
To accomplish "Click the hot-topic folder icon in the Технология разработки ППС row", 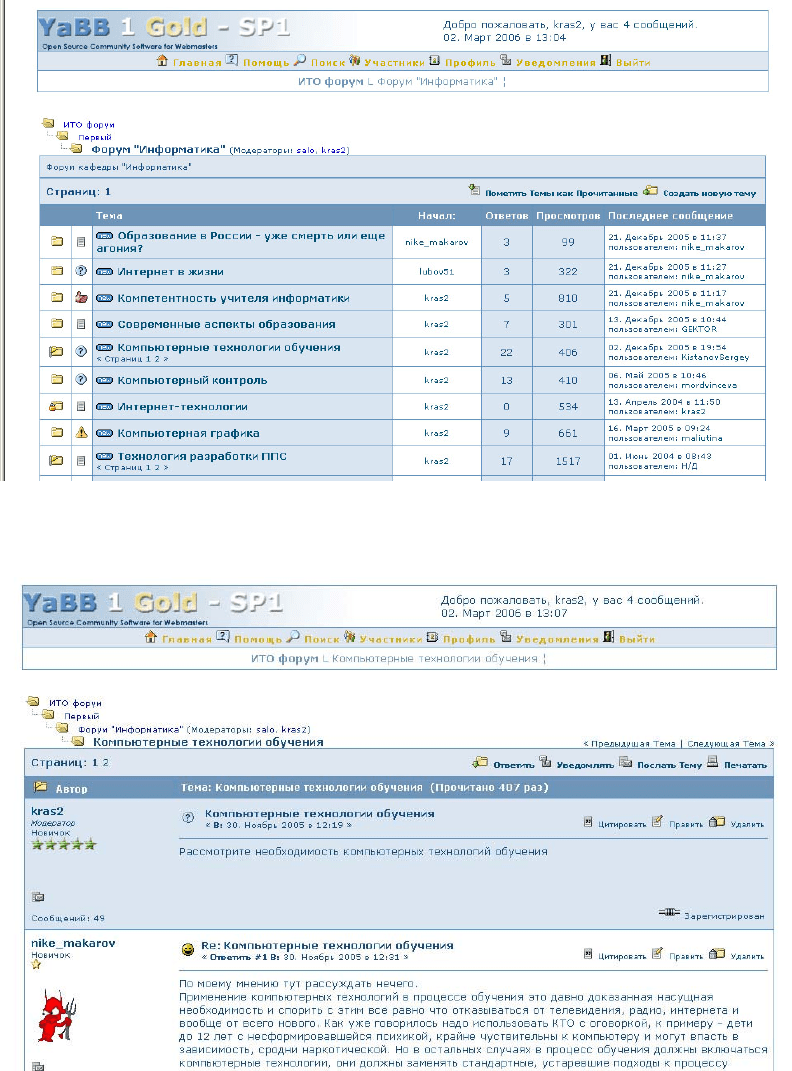I will click(56, 460).
